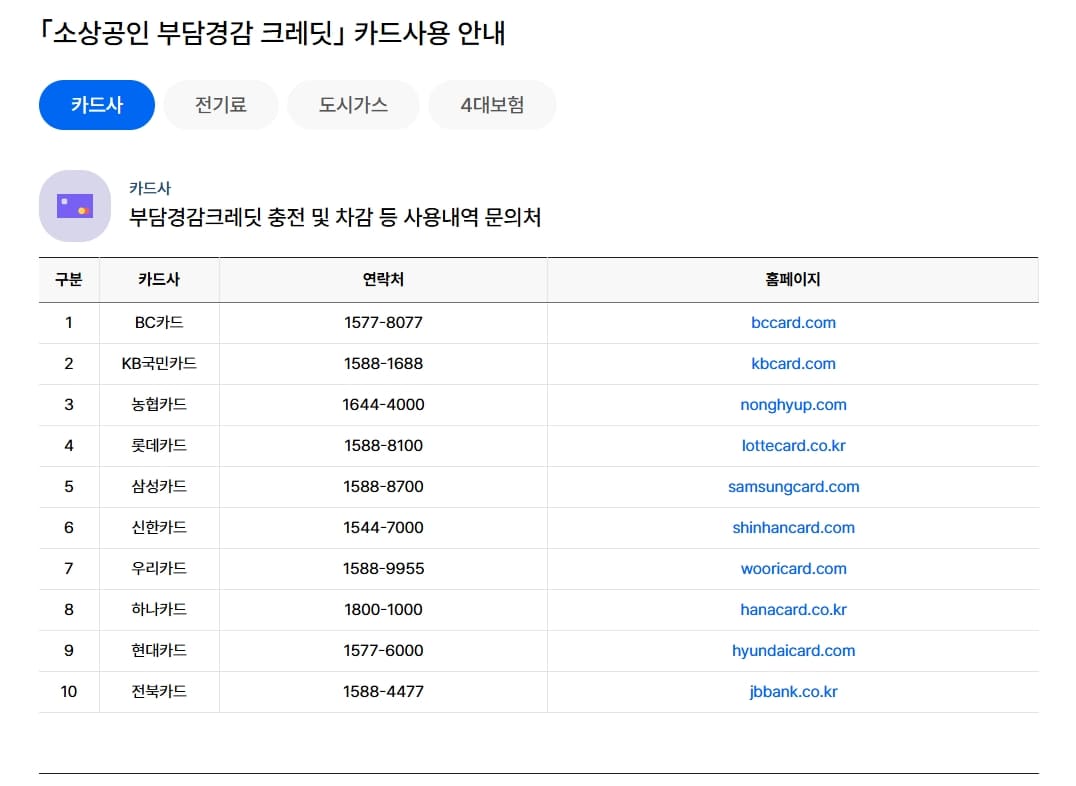Select 삼성카드 number 1588-8700
1076x786 pixels.
coord(383,487)
